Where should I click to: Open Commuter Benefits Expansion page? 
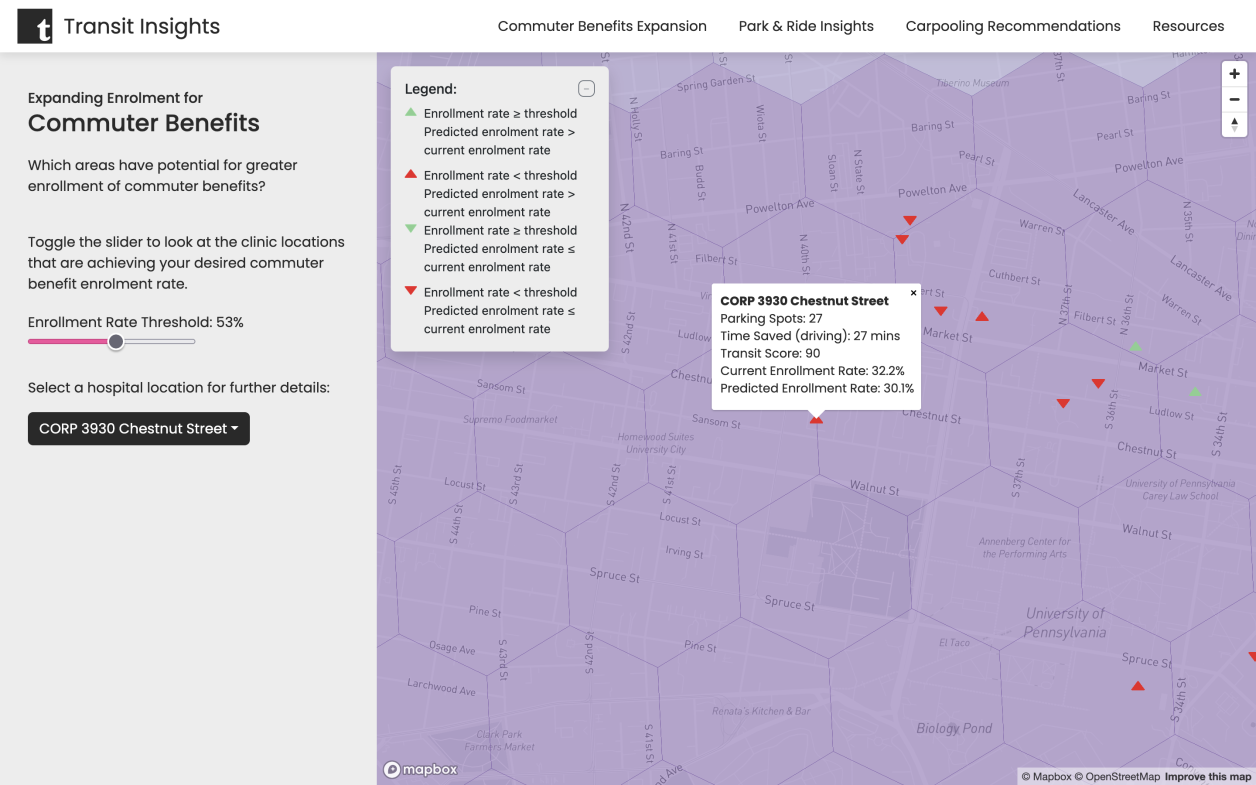[x=602, y=26]
